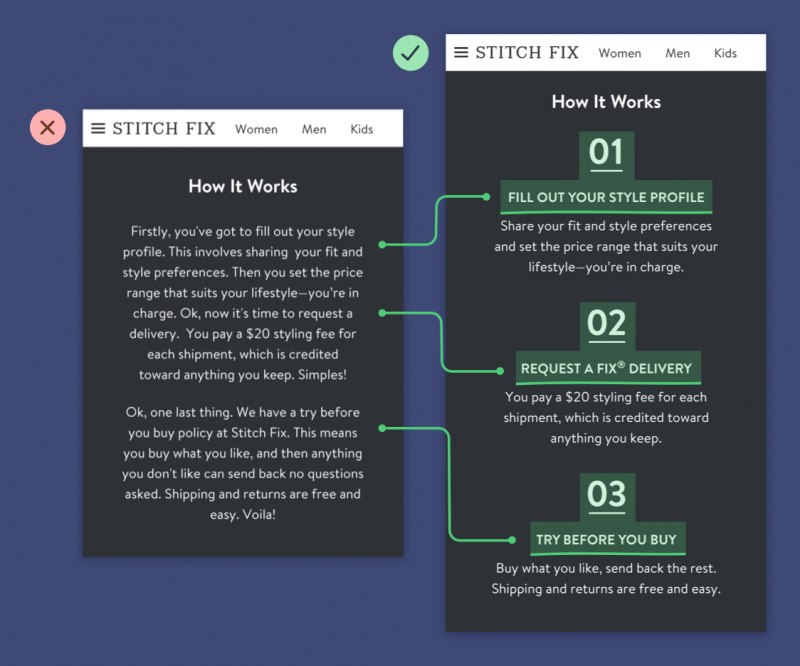This screenshot has width=800, height=666.
Task: Select Women tab in left mockup
Action: pos(256,129)
